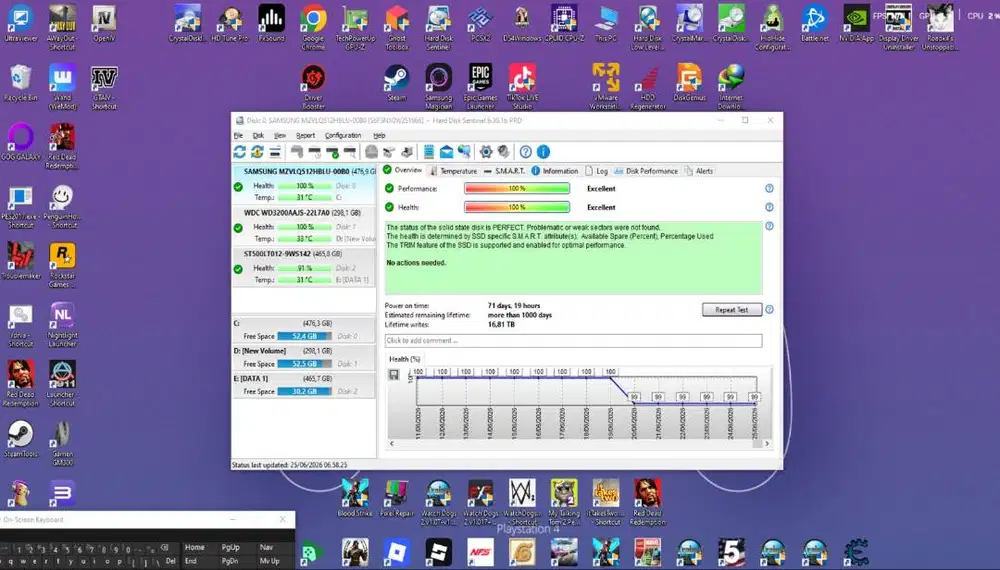Click the Nav key on On-Screen Keyboard
Viewport: 1000px width, 570px height.
click(267, 547)
